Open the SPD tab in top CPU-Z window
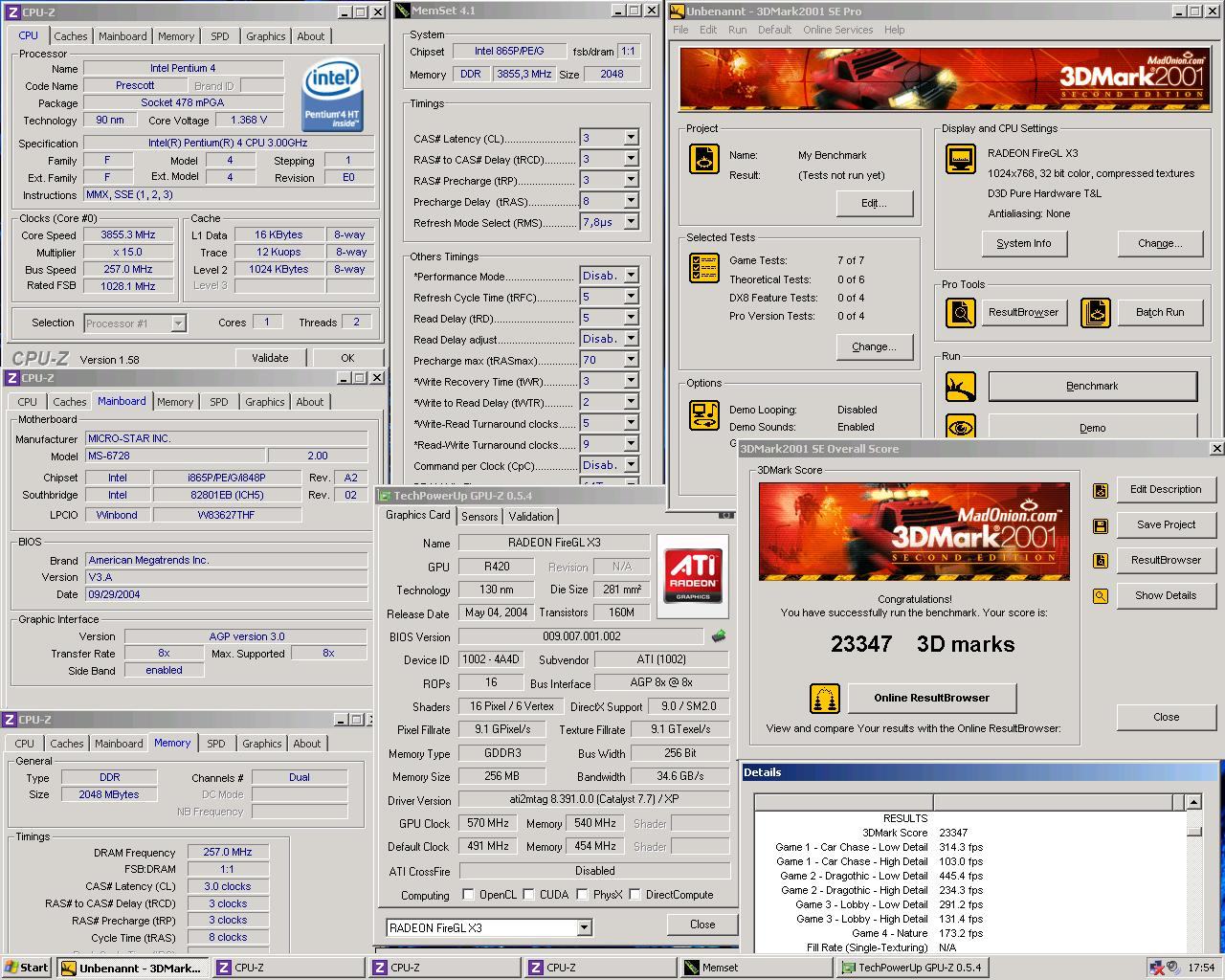This screenshot has width=1225, height=980. (x=220, y=36)
